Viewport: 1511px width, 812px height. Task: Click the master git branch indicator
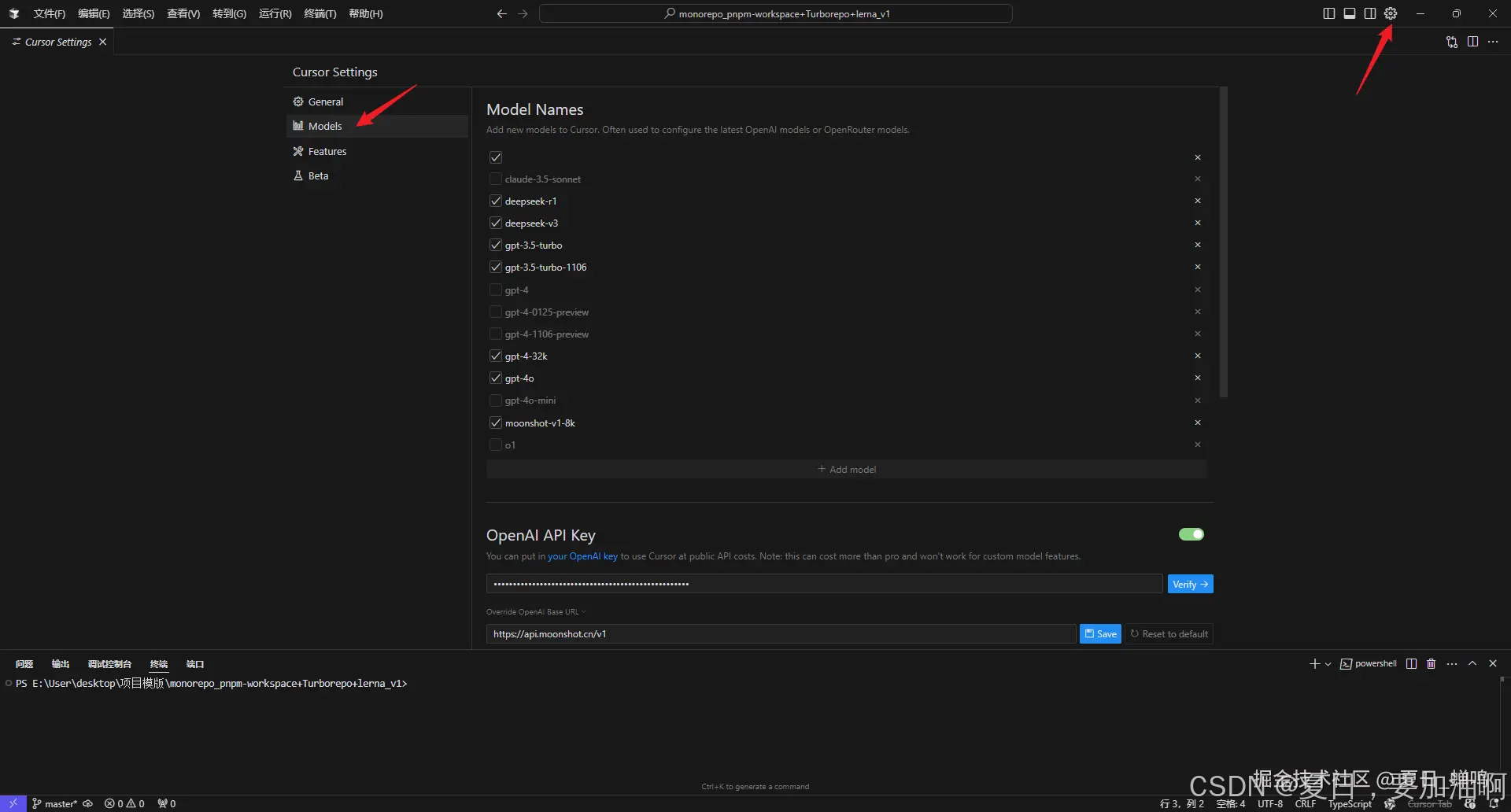pyautogui.click(x=55, y=803)
